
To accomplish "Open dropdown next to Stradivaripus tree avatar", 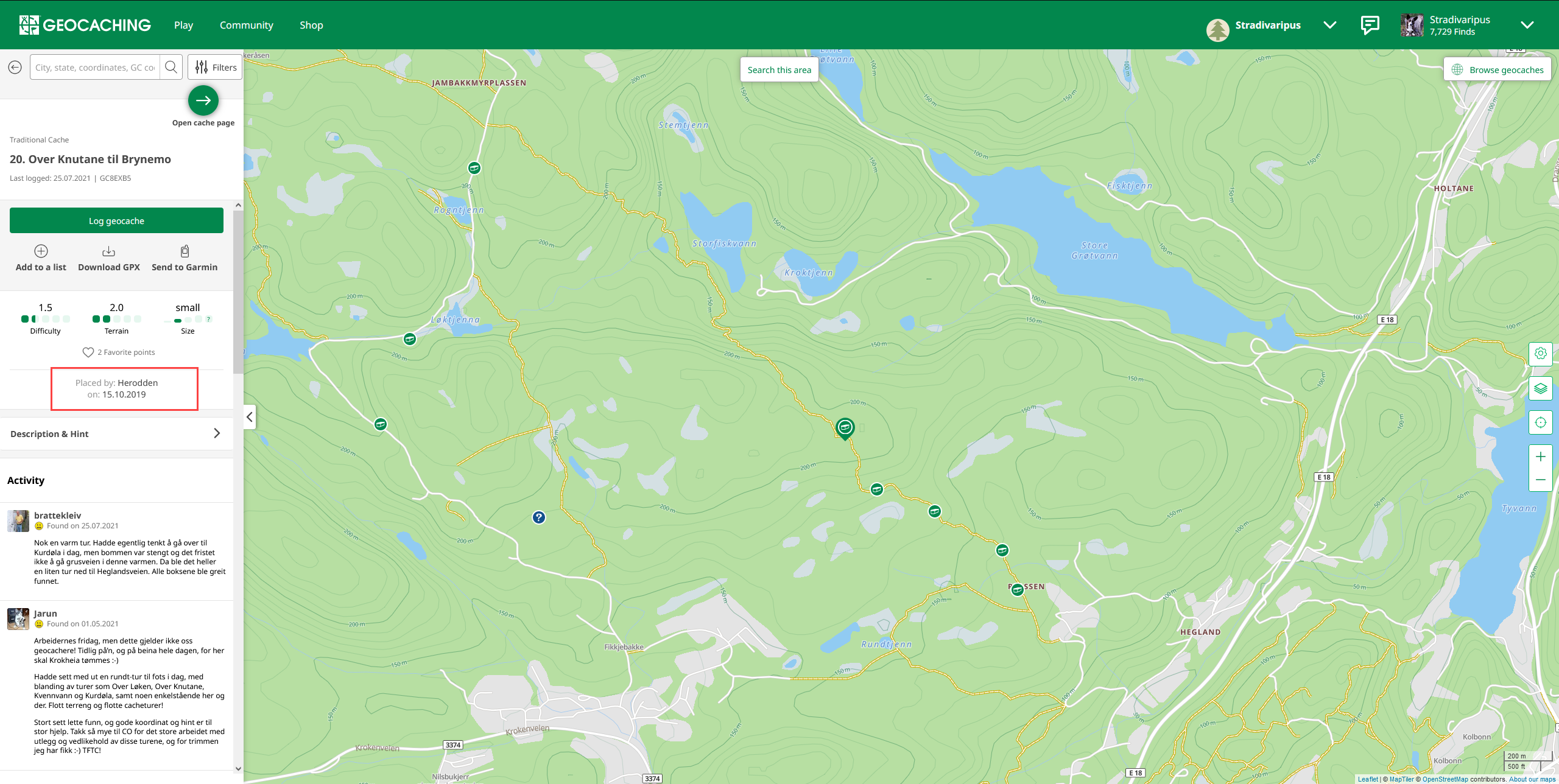I will (1330, 25).
